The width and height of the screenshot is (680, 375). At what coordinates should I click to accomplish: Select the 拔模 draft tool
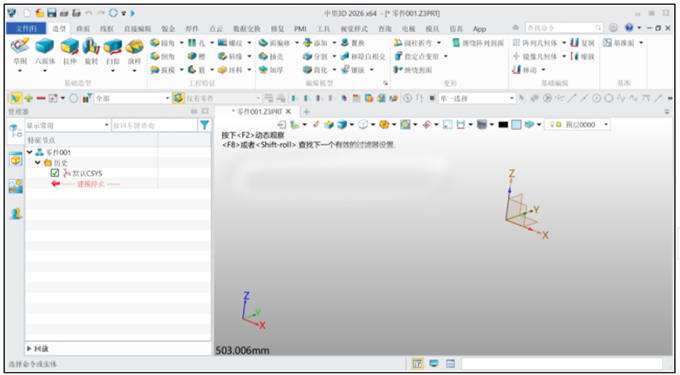[163, 70]
